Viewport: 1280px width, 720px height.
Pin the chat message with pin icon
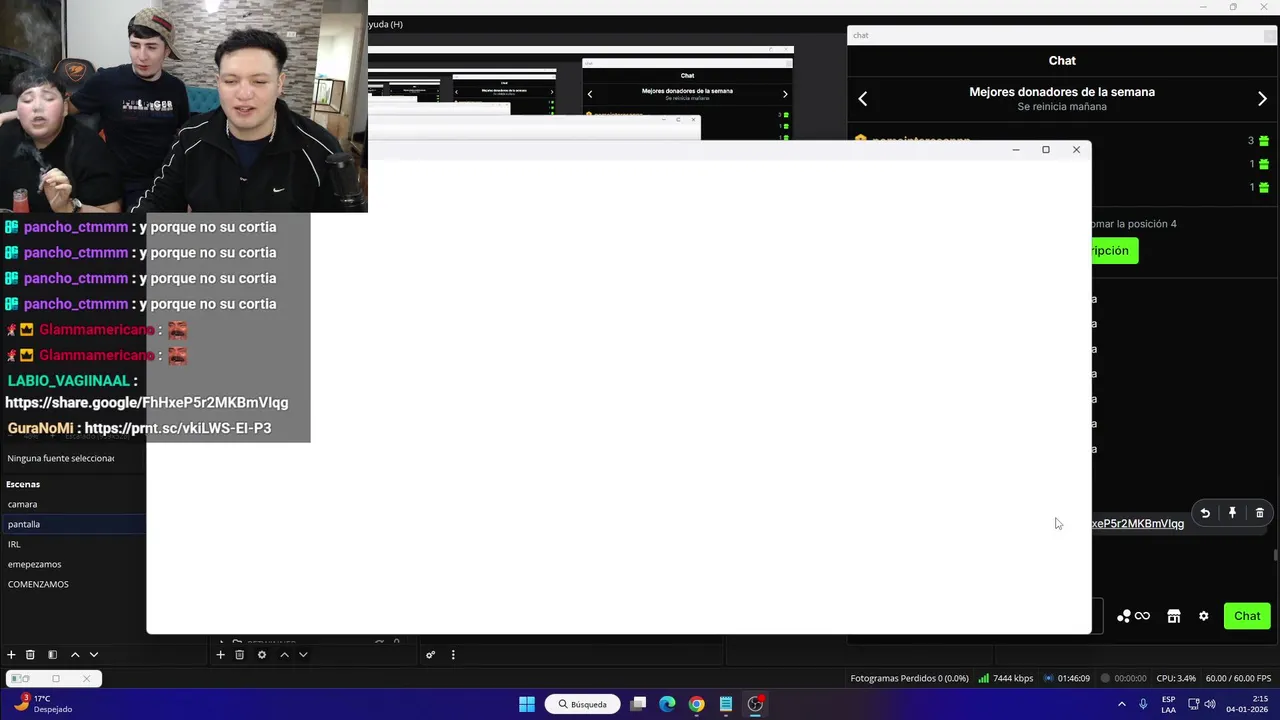coord(1232,513)
